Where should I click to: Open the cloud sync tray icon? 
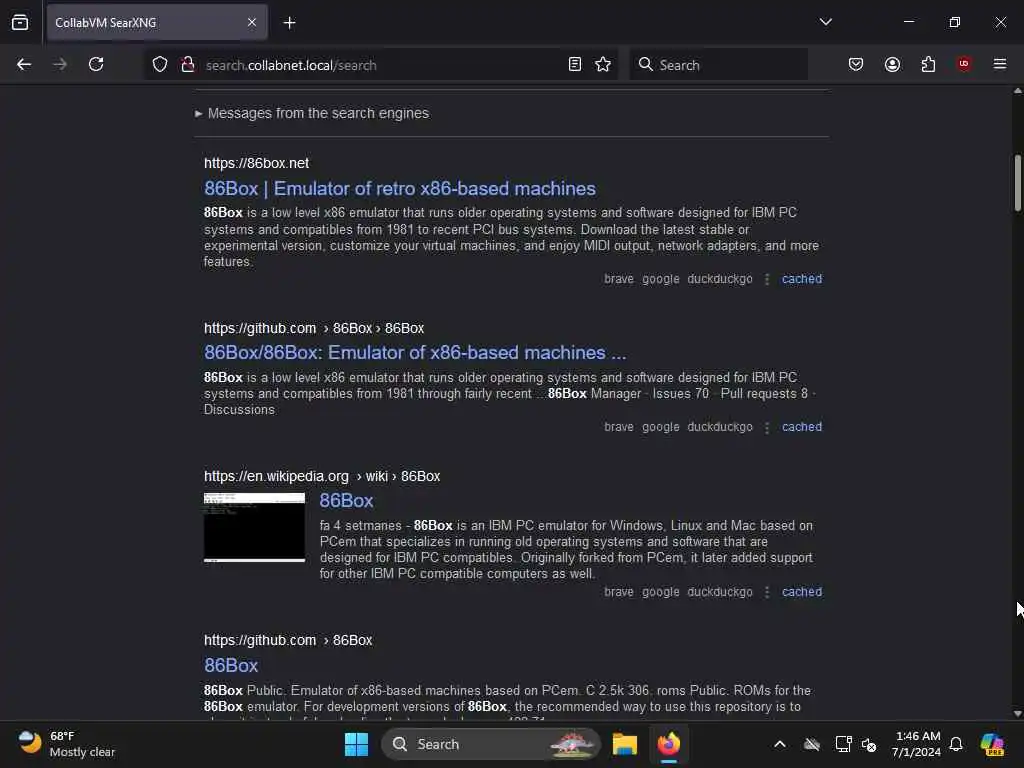[x=812, y=744]
